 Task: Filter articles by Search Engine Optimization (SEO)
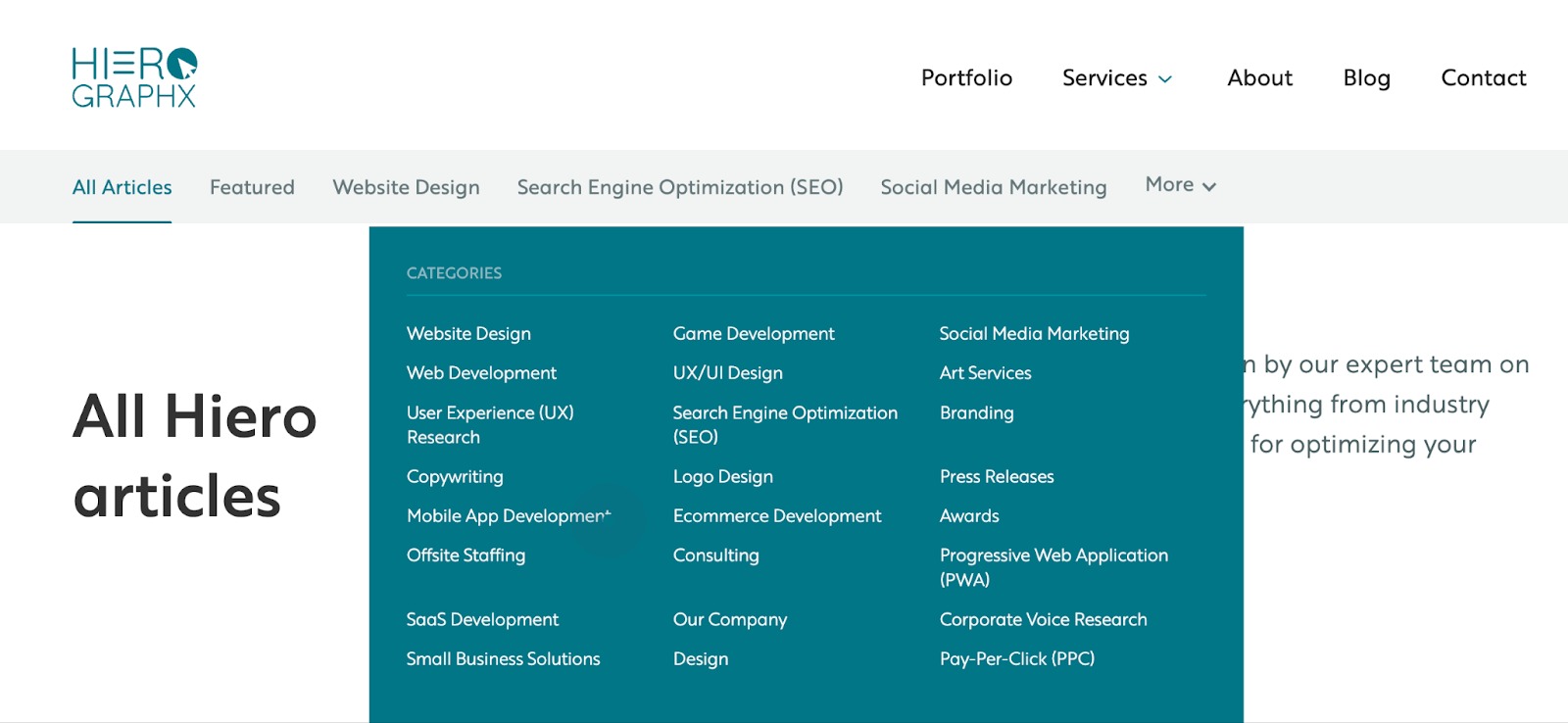click(680, 187)
